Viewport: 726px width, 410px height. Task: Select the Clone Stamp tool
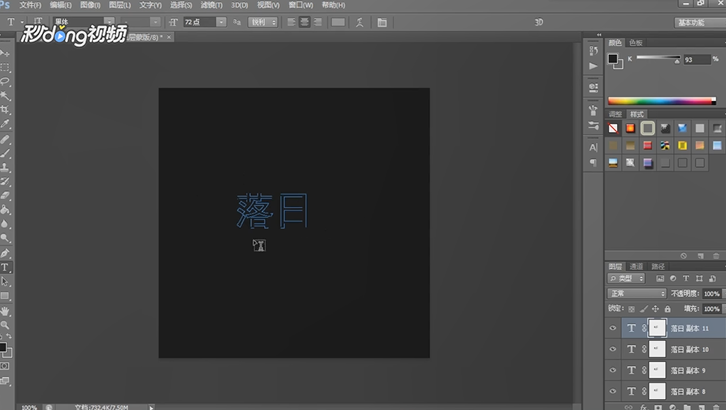5,167
